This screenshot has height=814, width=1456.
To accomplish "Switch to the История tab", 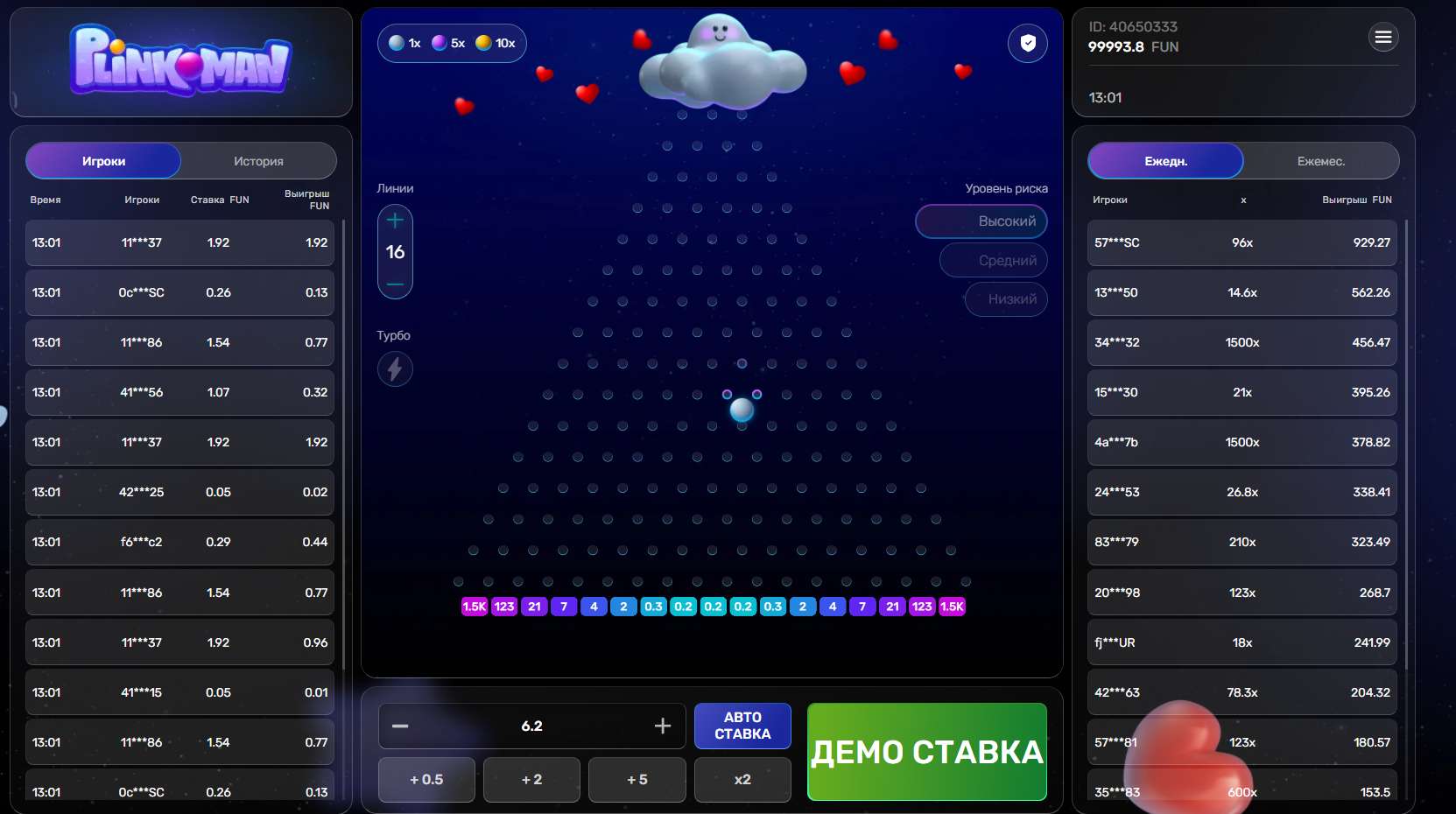I will point(258,161).
